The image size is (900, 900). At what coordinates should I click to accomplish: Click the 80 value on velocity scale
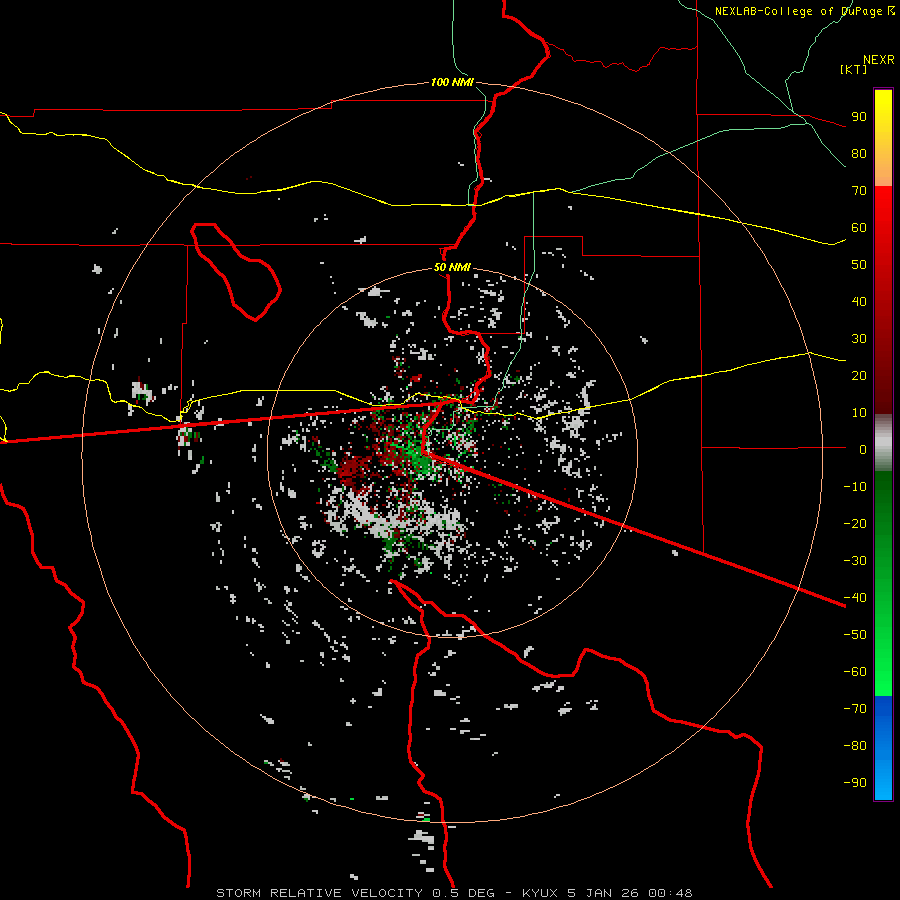pyautogui.click(x=859, y=154)
